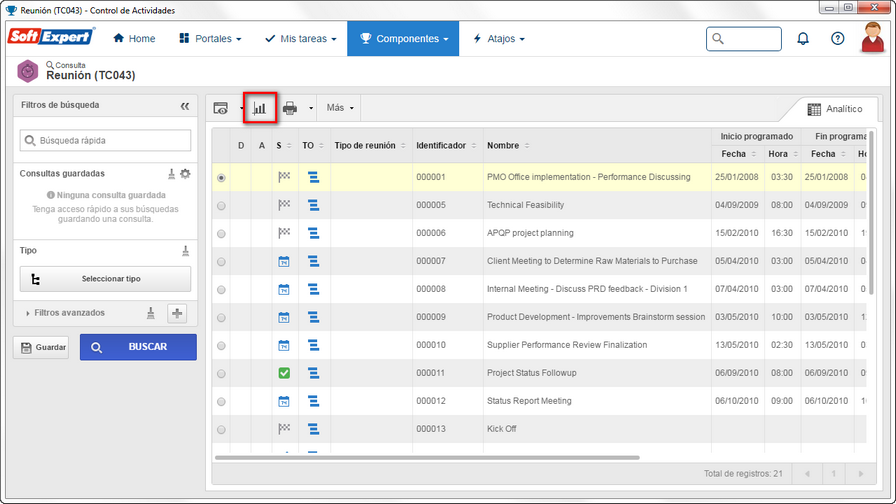The width and height of the screenshot is (896, 504).
Task: Go to next page arrow
Action: (x=861, y=474)
